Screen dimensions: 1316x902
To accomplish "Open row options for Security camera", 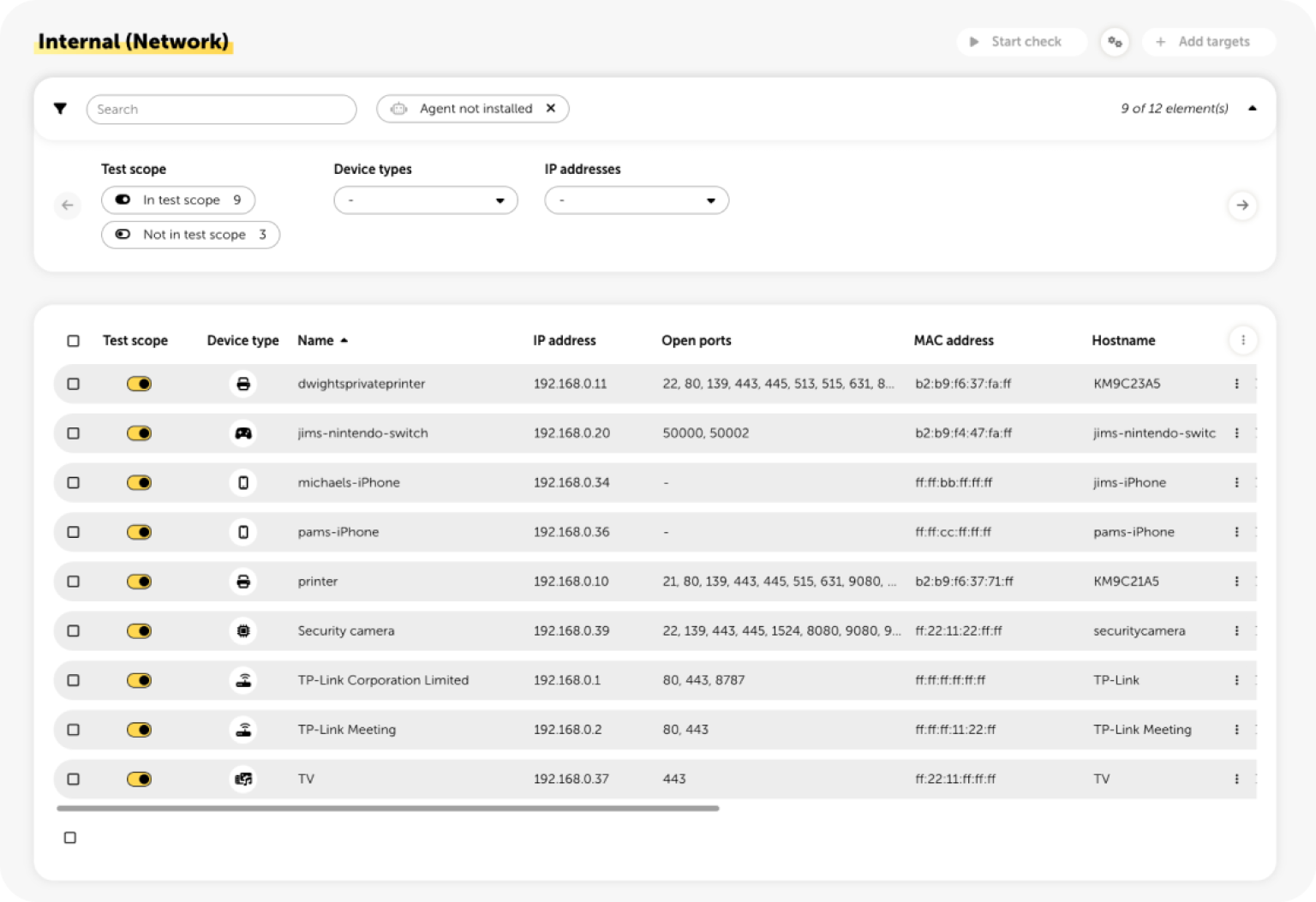I will (1236, 631).
